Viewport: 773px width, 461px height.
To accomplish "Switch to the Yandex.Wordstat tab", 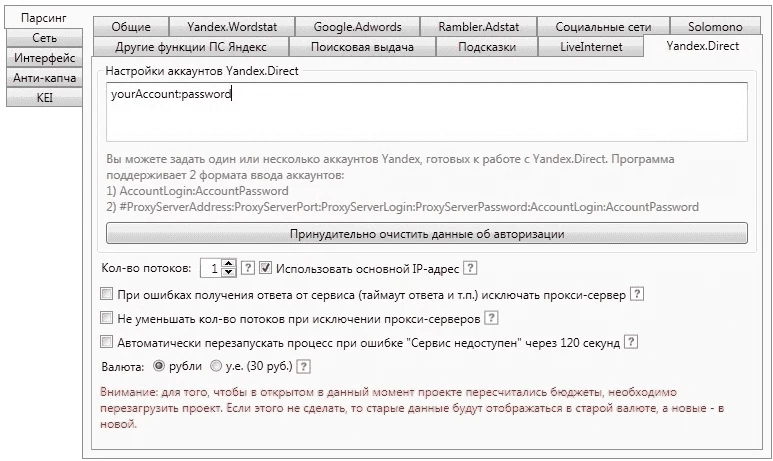I will (x=232, y=27).
